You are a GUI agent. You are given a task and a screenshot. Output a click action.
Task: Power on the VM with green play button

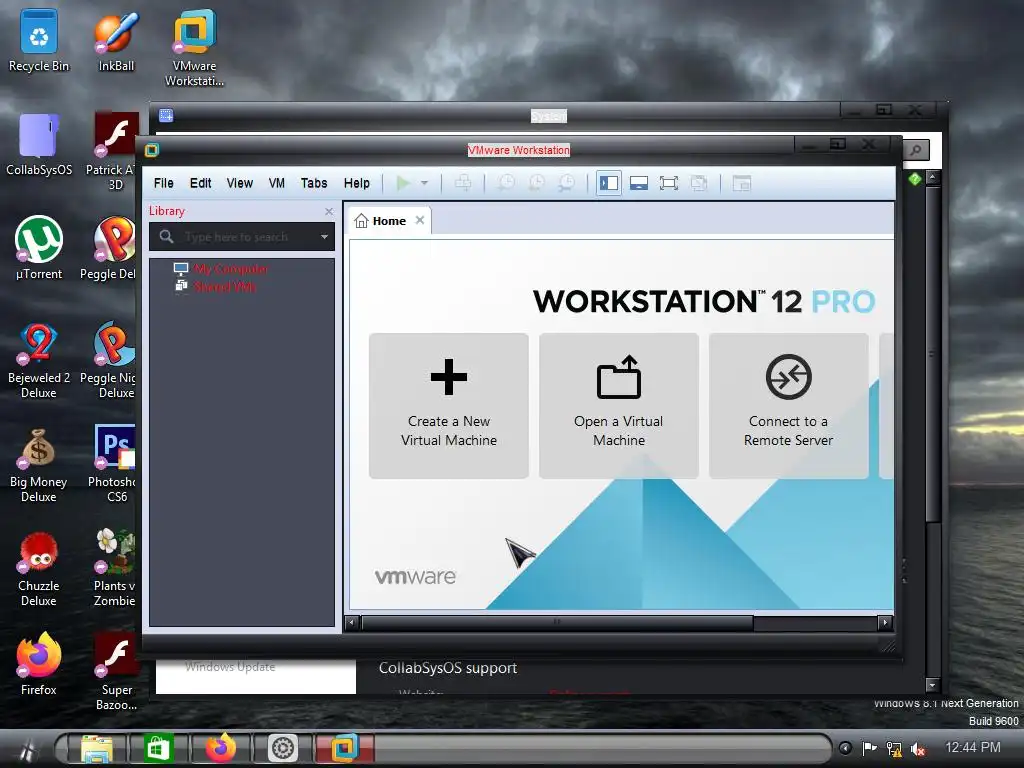point(403,184)
